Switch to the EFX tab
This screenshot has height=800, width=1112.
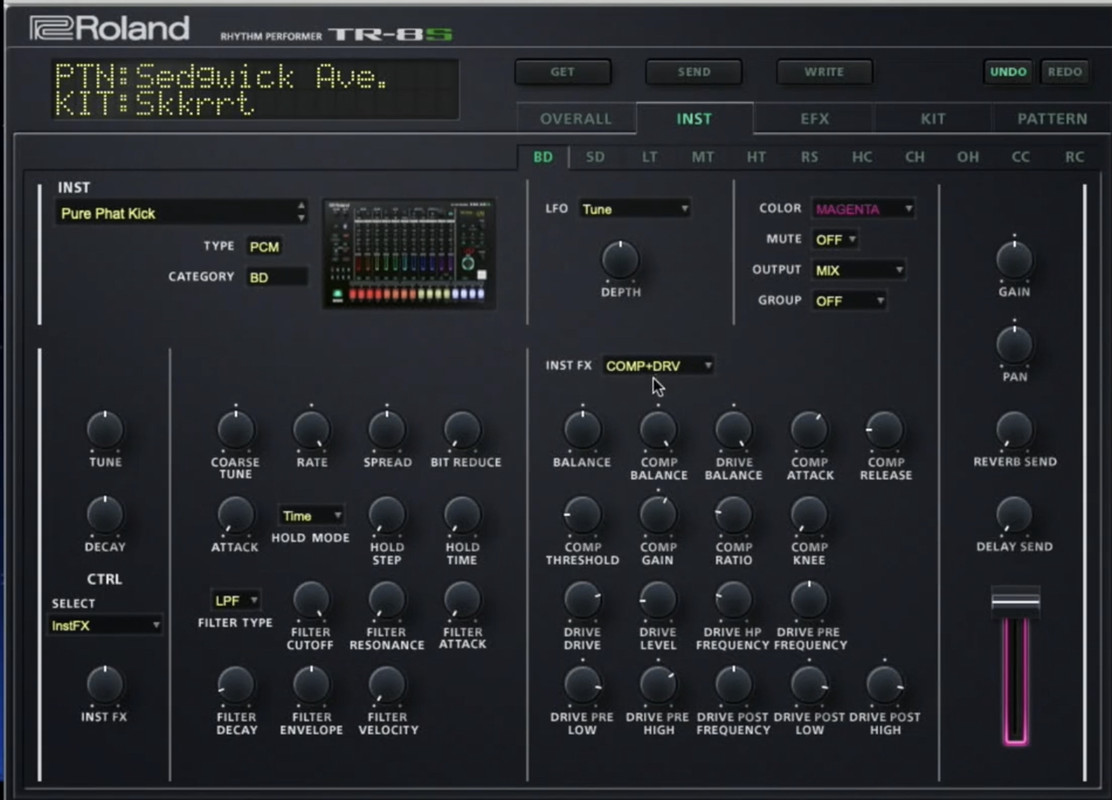pyautogui.click(x=814, y=118)
